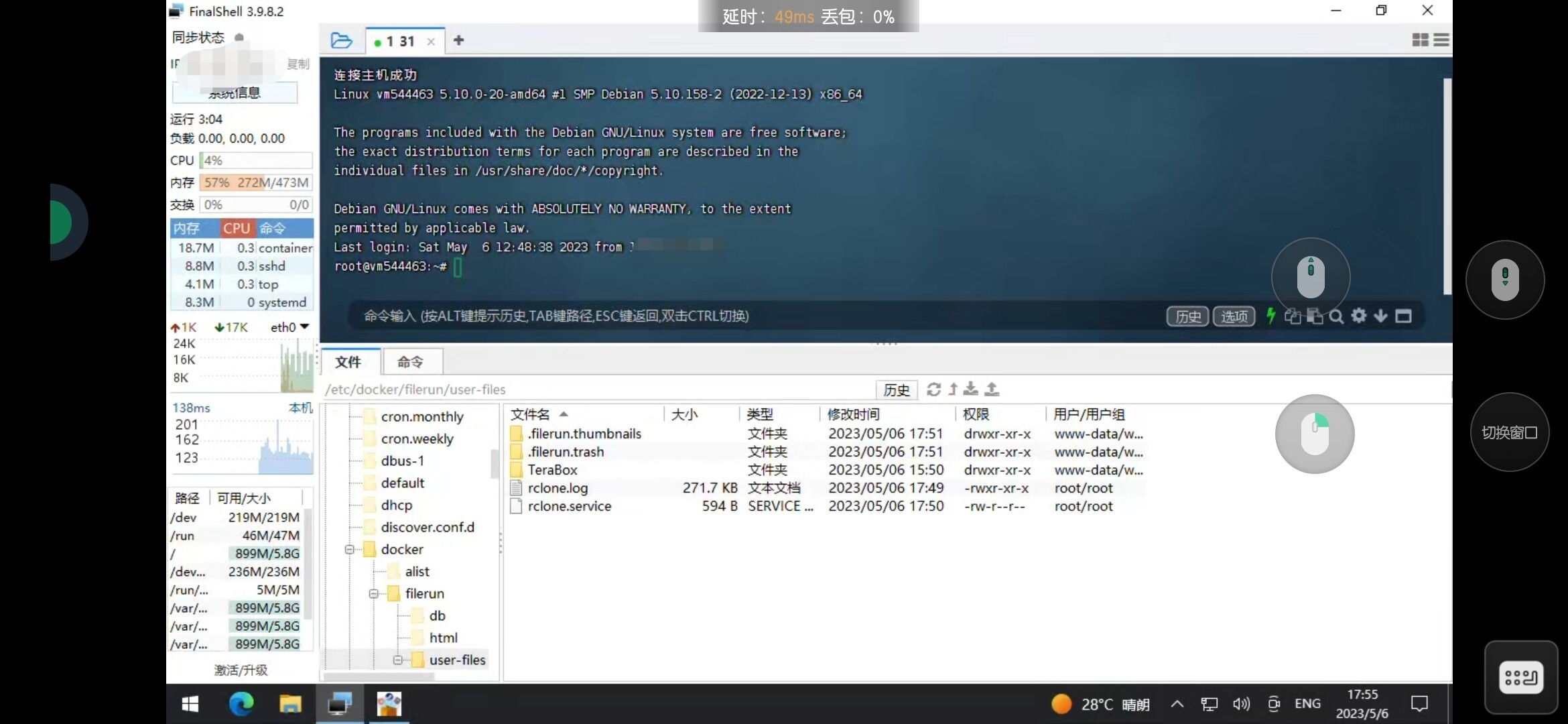The image size is (1568, 724).
Task: Select the .filerun.thumbnails folder row
Action: tap(826, 434)
